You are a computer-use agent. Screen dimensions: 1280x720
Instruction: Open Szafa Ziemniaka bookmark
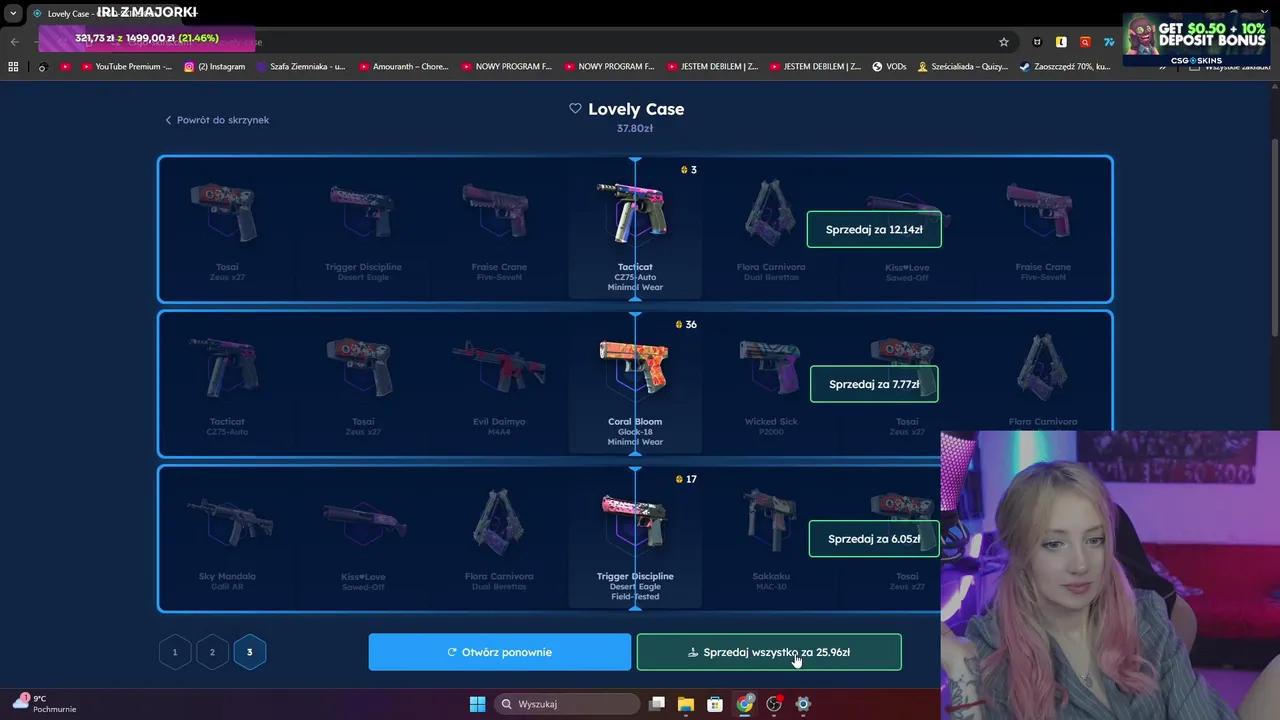click(x=300, y=67)
